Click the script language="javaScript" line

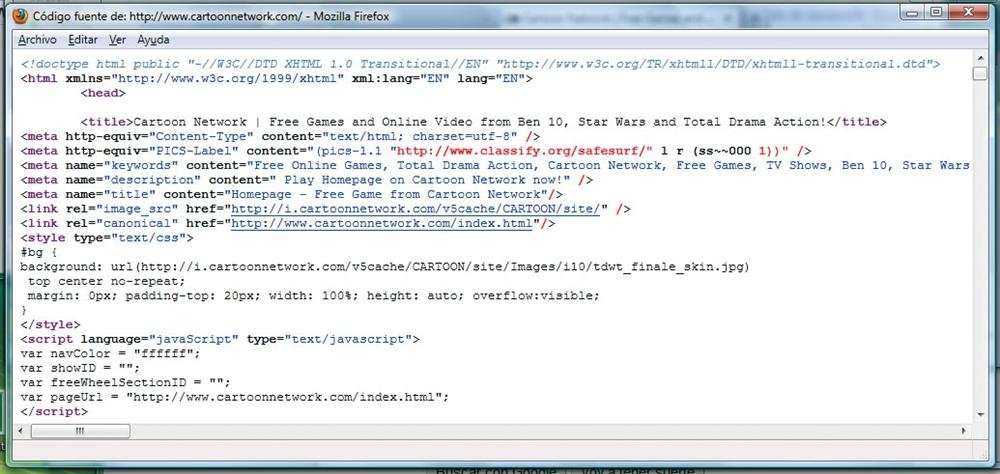click(x=220, y=339)
